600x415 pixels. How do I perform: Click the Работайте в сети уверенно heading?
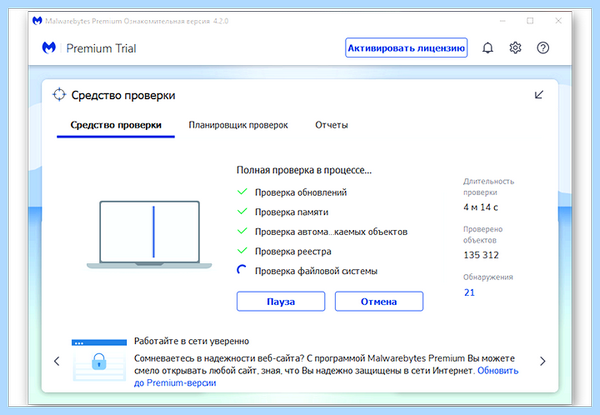[x=191, y=341]
